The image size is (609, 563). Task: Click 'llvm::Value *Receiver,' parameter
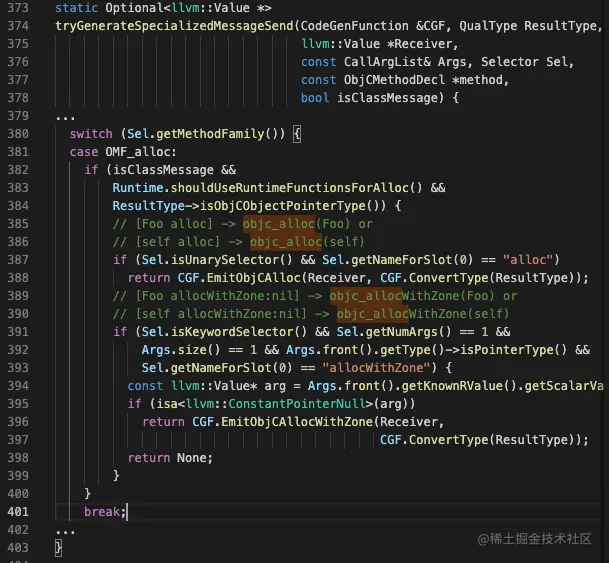click(x=379, y=44)
